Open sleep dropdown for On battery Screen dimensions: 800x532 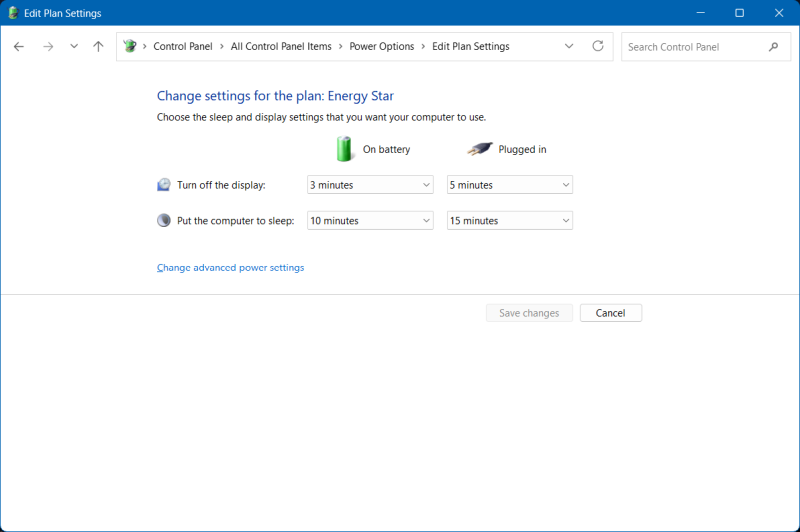click(x=369, y=221)
